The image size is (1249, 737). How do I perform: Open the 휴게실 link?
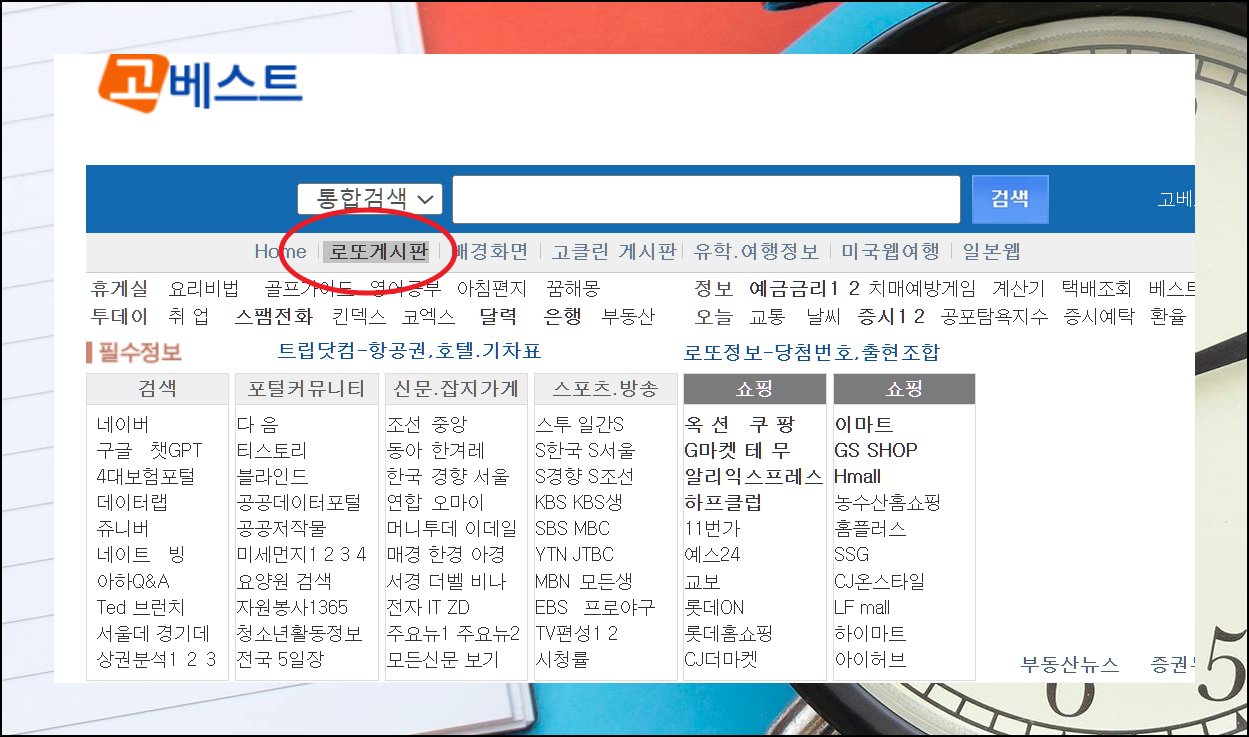click(x=119, y=289)
